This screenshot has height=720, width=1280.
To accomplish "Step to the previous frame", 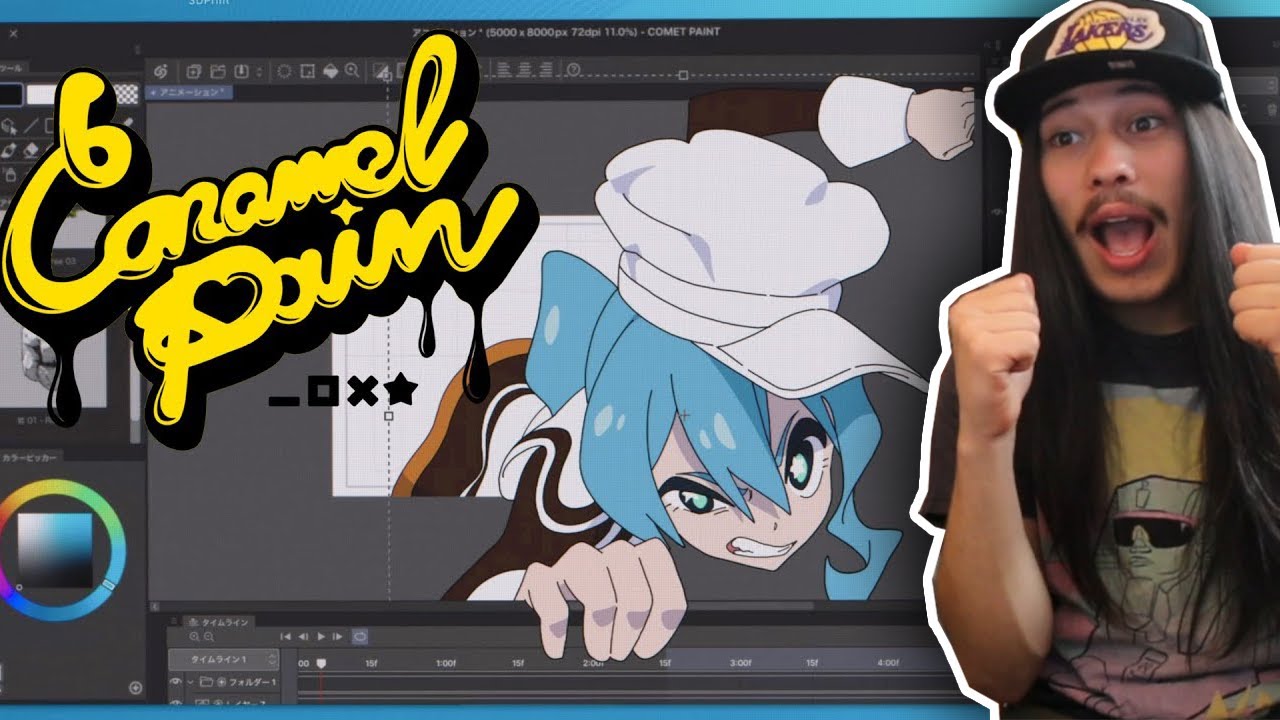I will [x=303, y=636].
